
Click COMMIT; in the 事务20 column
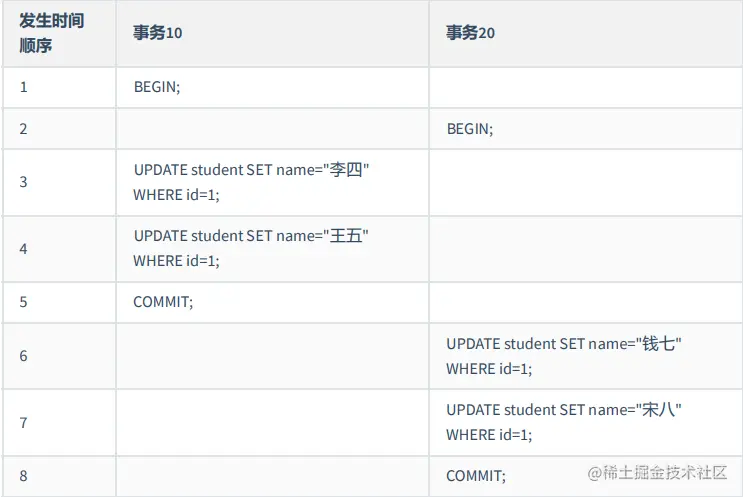[x=475, y=476]
